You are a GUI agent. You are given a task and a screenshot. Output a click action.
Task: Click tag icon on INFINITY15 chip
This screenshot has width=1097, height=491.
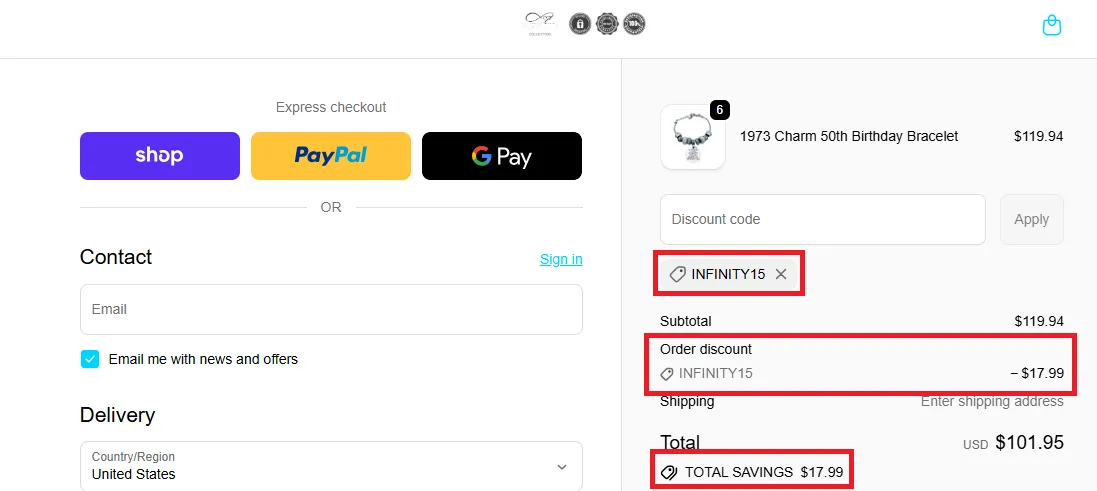coord(677,274)
